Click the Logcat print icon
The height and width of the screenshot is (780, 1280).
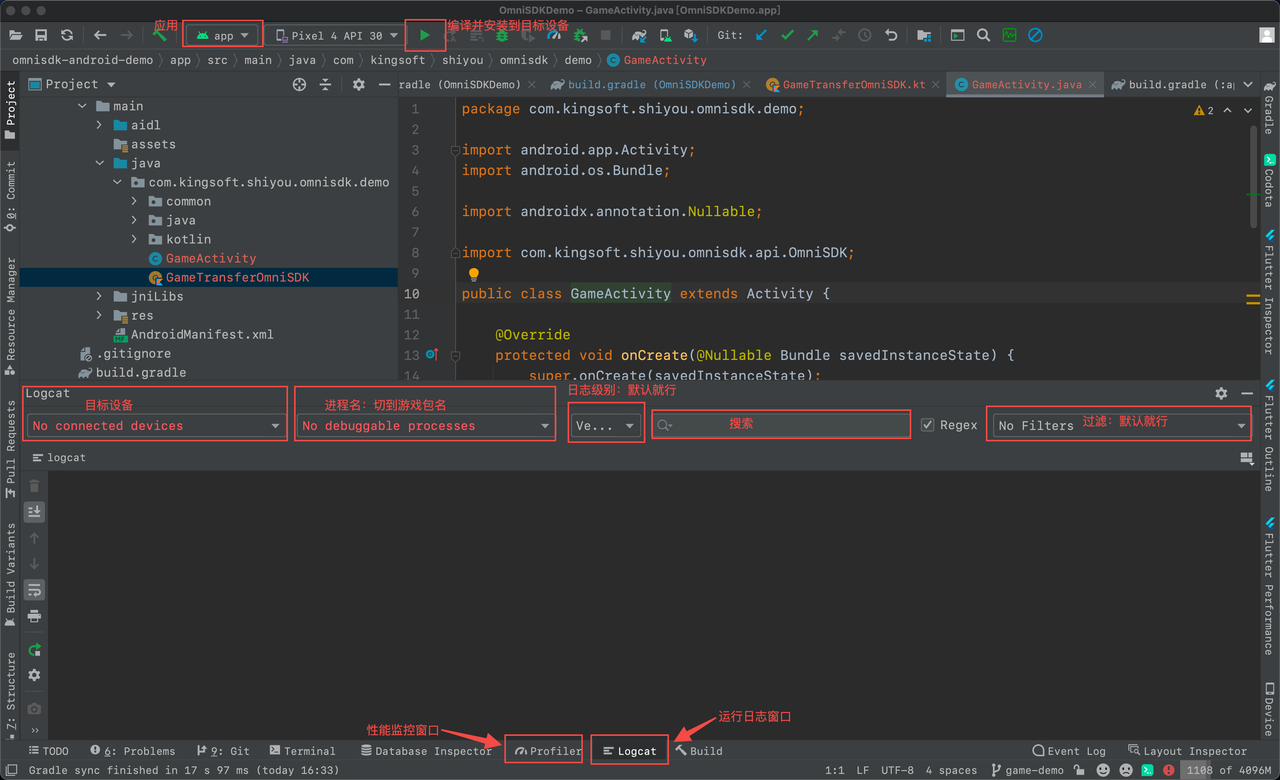point(34,616)
